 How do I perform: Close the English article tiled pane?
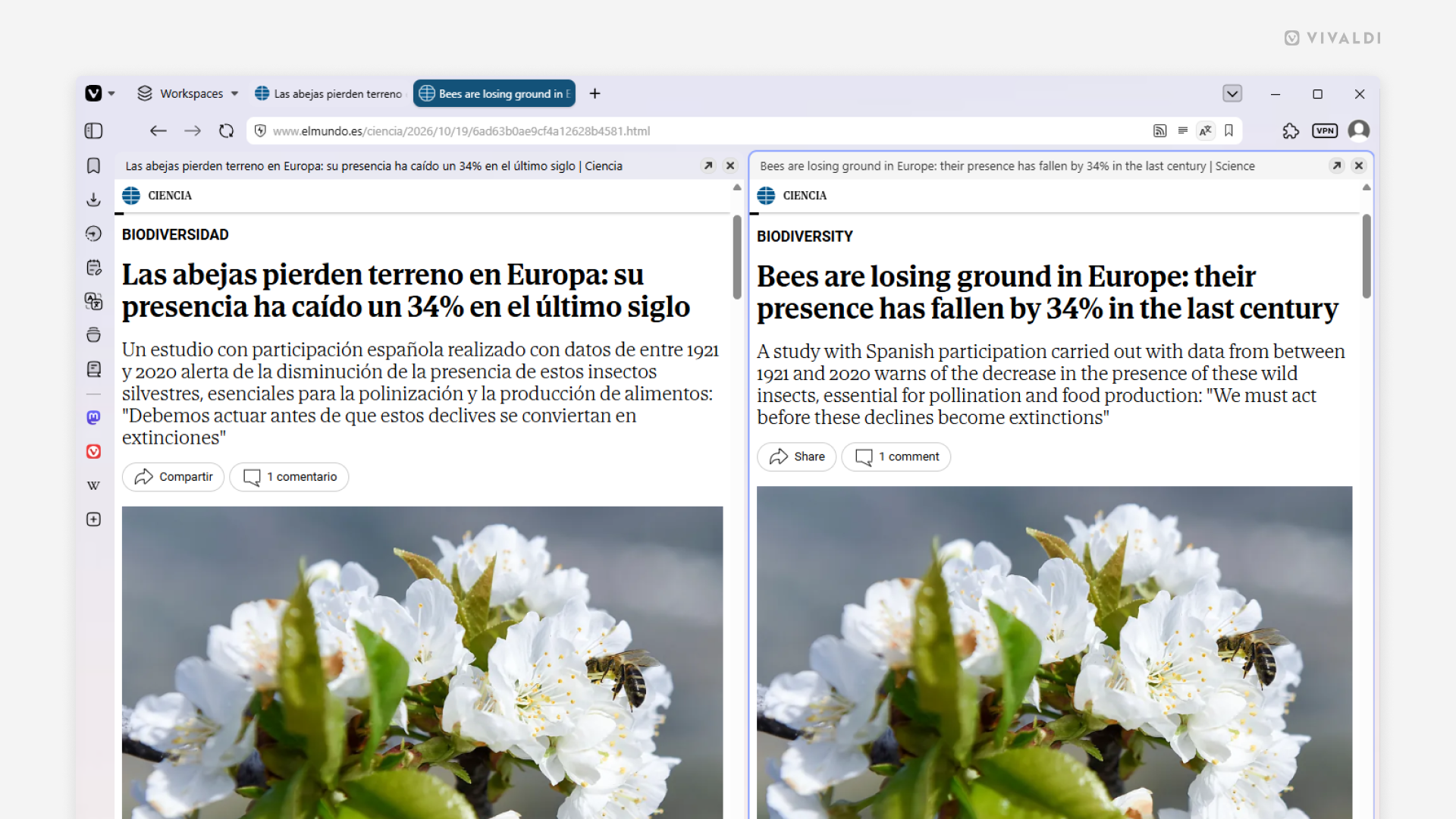[1359, 165]
